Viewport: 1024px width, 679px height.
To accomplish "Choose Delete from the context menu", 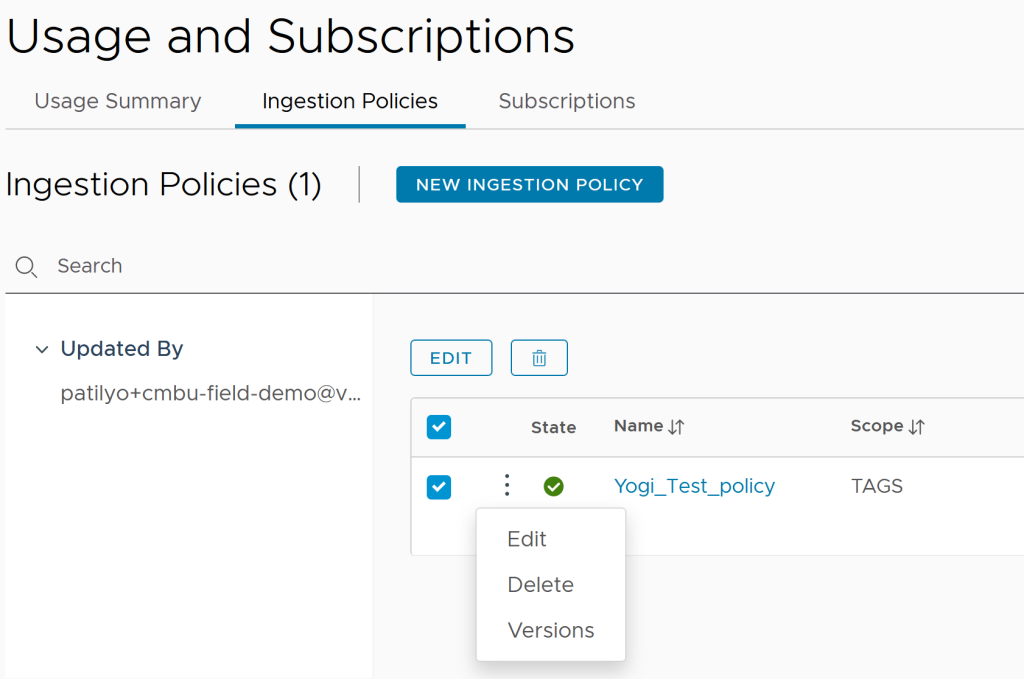I will pos(540,585).
